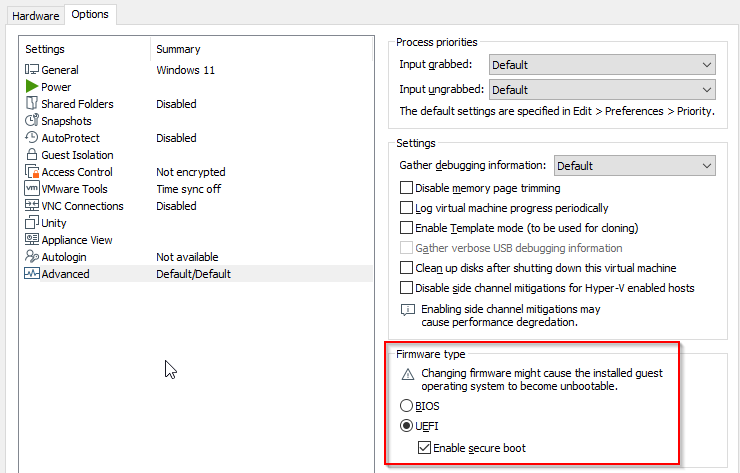Choose the AutoProtect icon
The width and height of the screenshot is (740, 473).
click(32, 137)
